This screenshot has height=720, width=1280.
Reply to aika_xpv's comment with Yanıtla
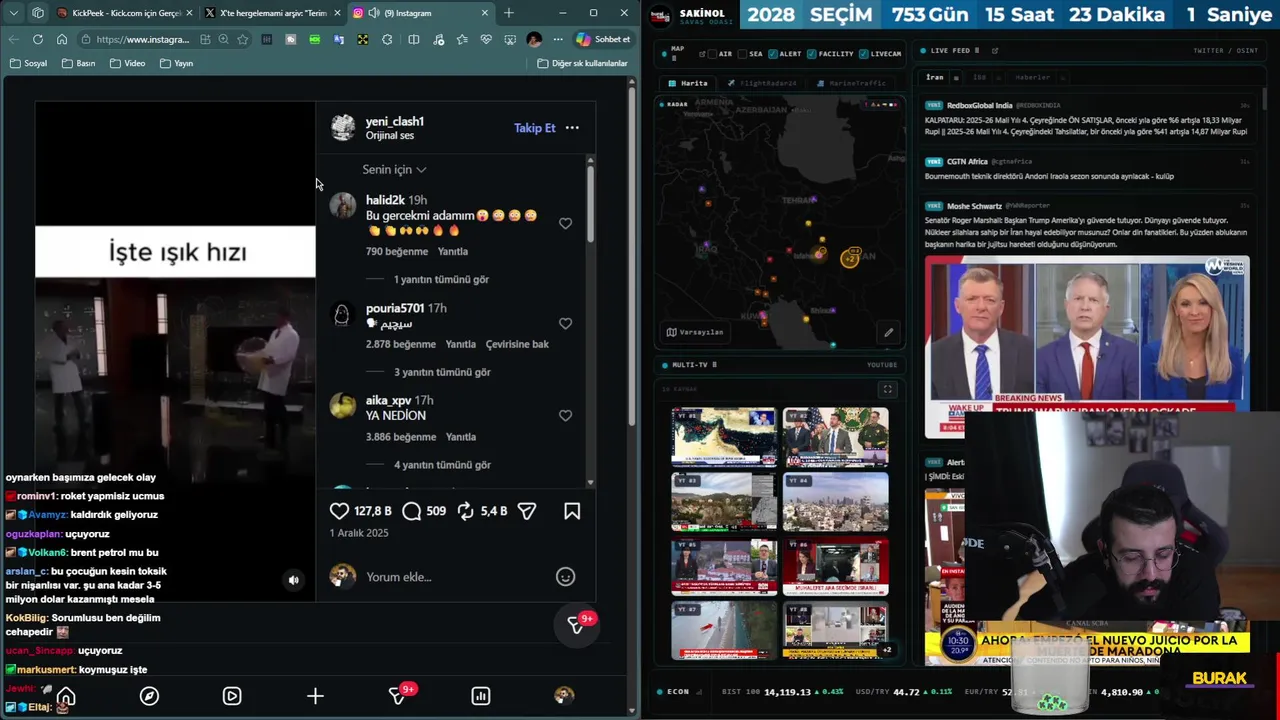461,437
